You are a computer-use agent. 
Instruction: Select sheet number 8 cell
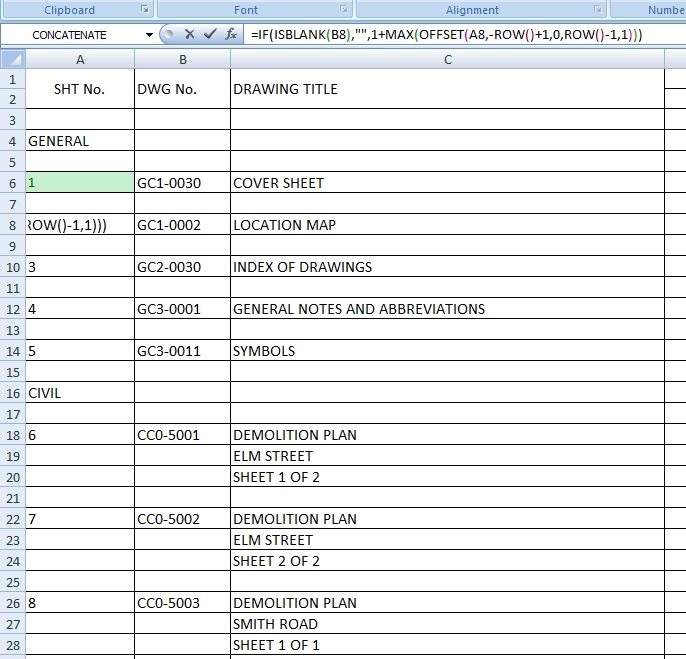click(80, 603)
